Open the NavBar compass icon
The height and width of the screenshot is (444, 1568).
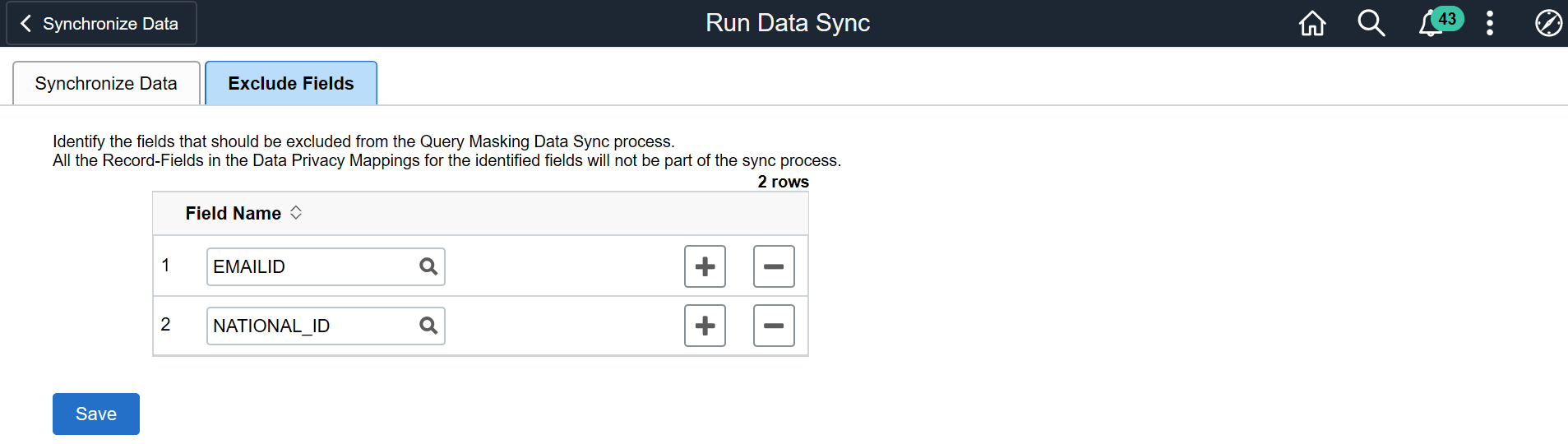[x=1548, y=23]
